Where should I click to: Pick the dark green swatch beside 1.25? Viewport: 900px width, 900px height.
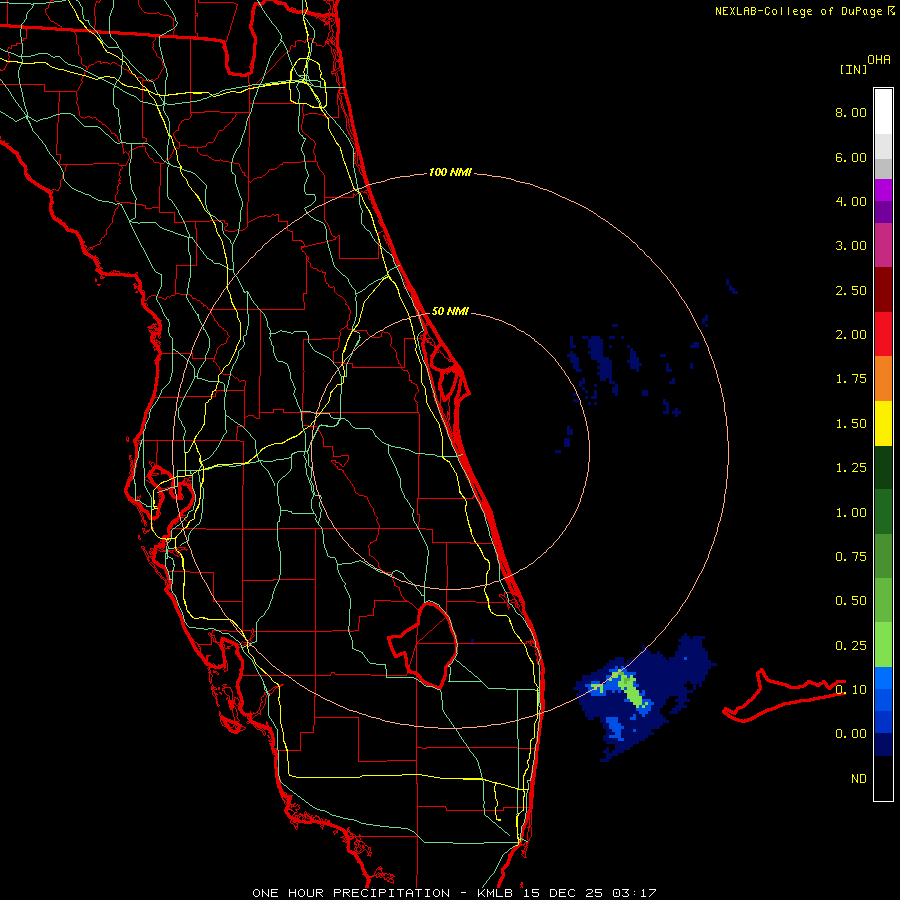(883, 468)
